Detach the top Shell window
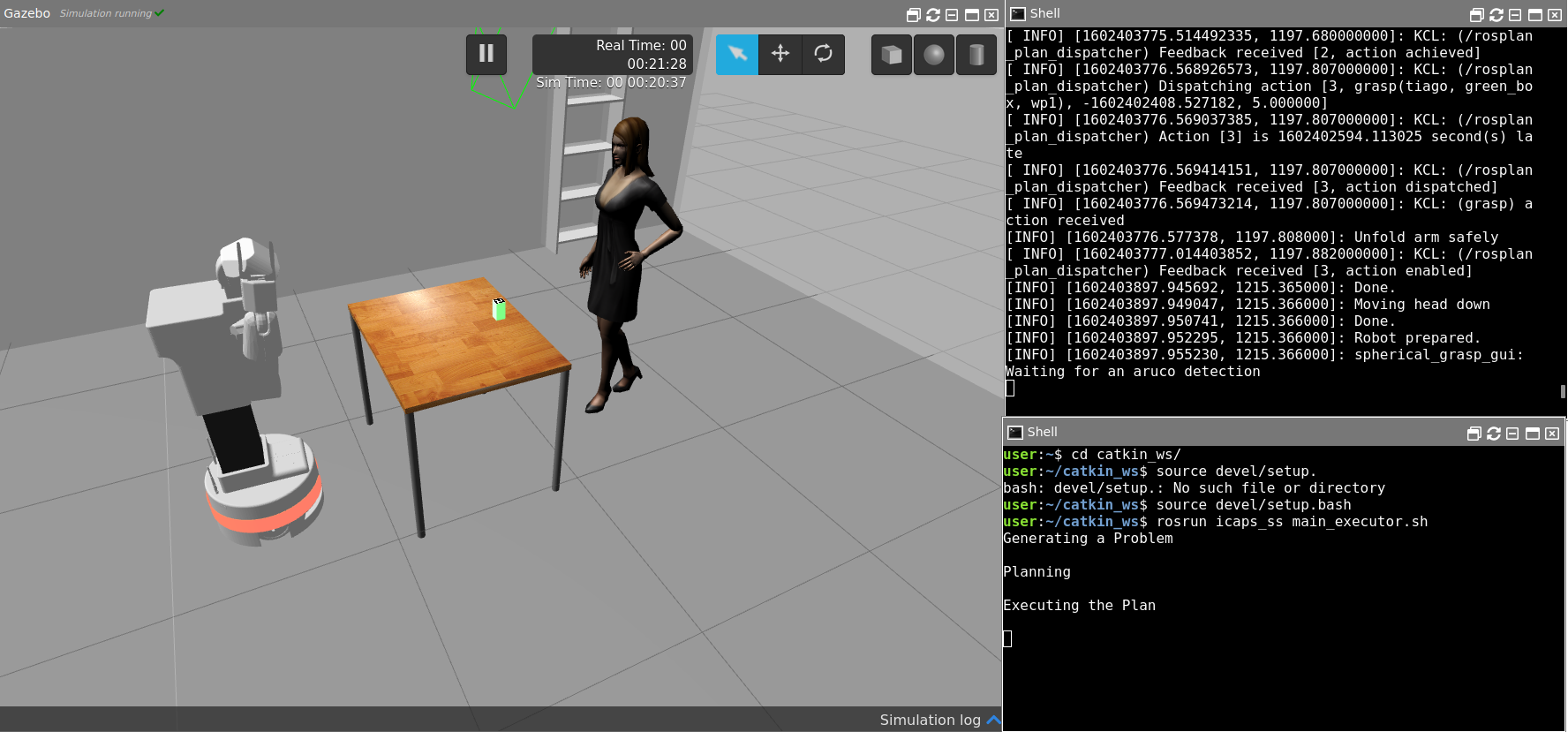This screenshot has width=1568, height=732. pos(1477,15)
